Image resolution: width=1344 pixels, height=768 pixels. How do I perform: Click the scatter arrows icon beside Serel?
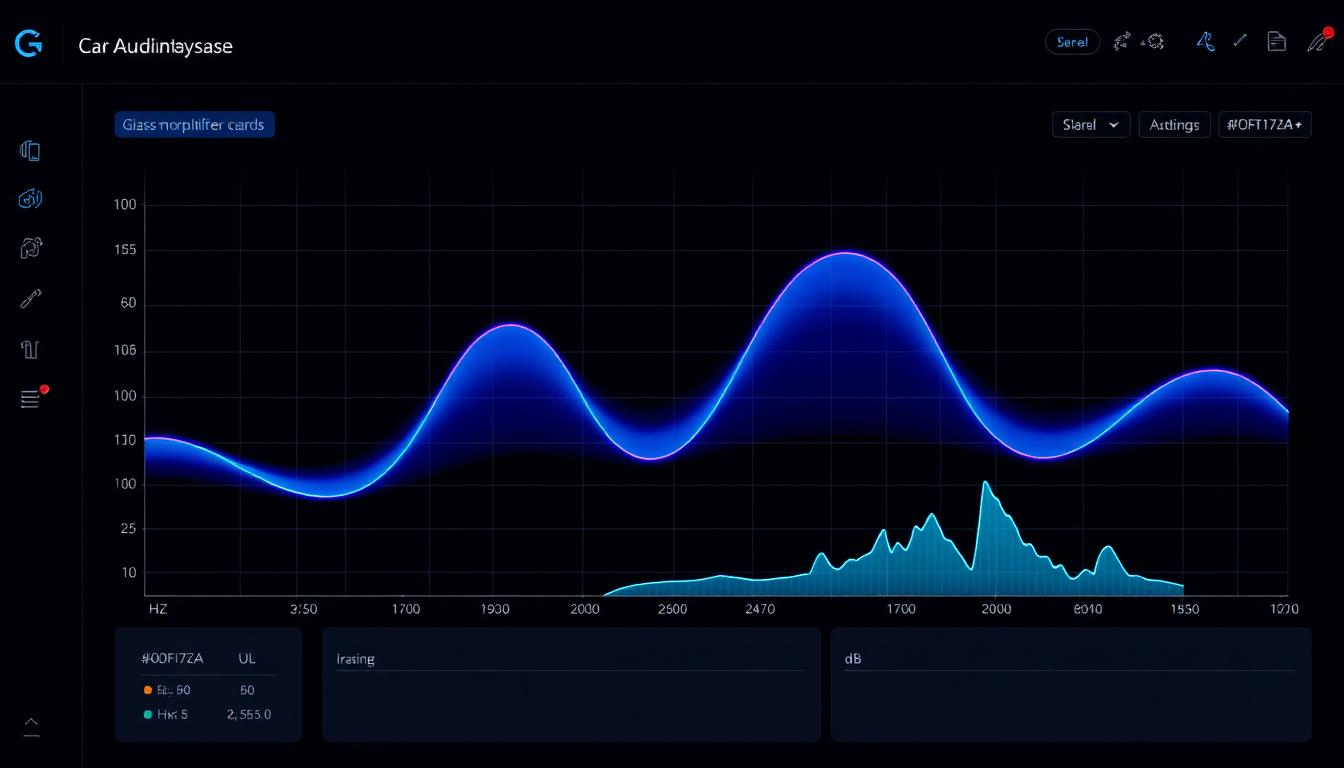1122,42
